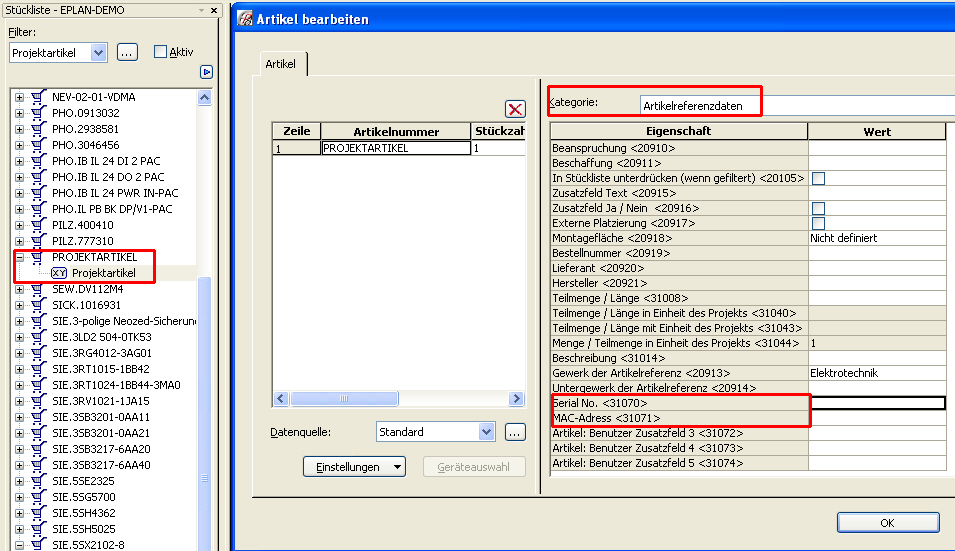Click the cart icon beside SIE.5SH4362
The width and height of the screenshot is (955, 551).
point(38,513)
